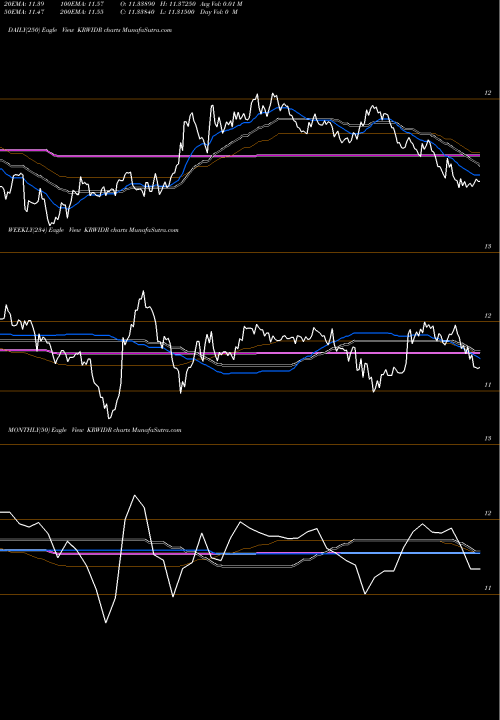Click the '13' axis label on monthly chart
The image size is (500, 720).
(x=488, y=439)
